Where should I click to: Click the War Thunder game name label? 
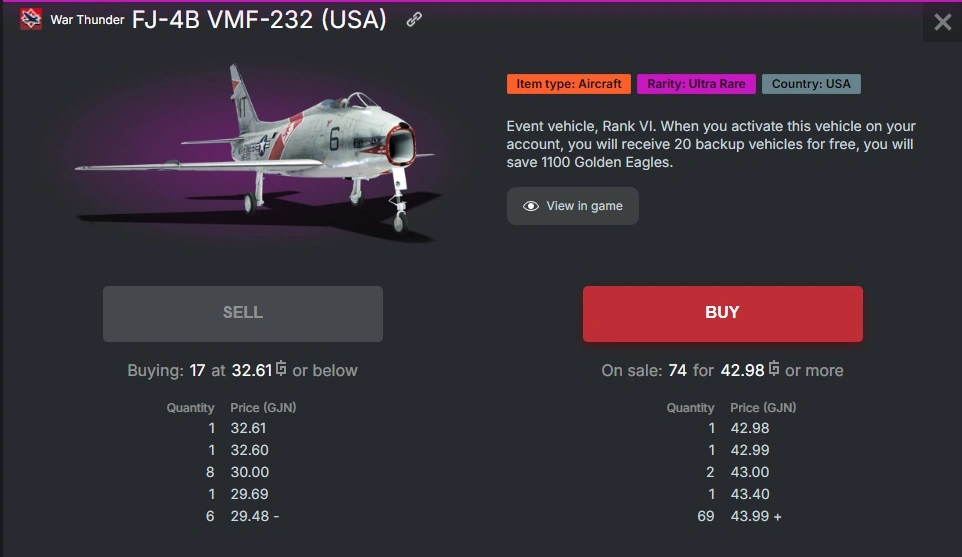pos(88,20)
